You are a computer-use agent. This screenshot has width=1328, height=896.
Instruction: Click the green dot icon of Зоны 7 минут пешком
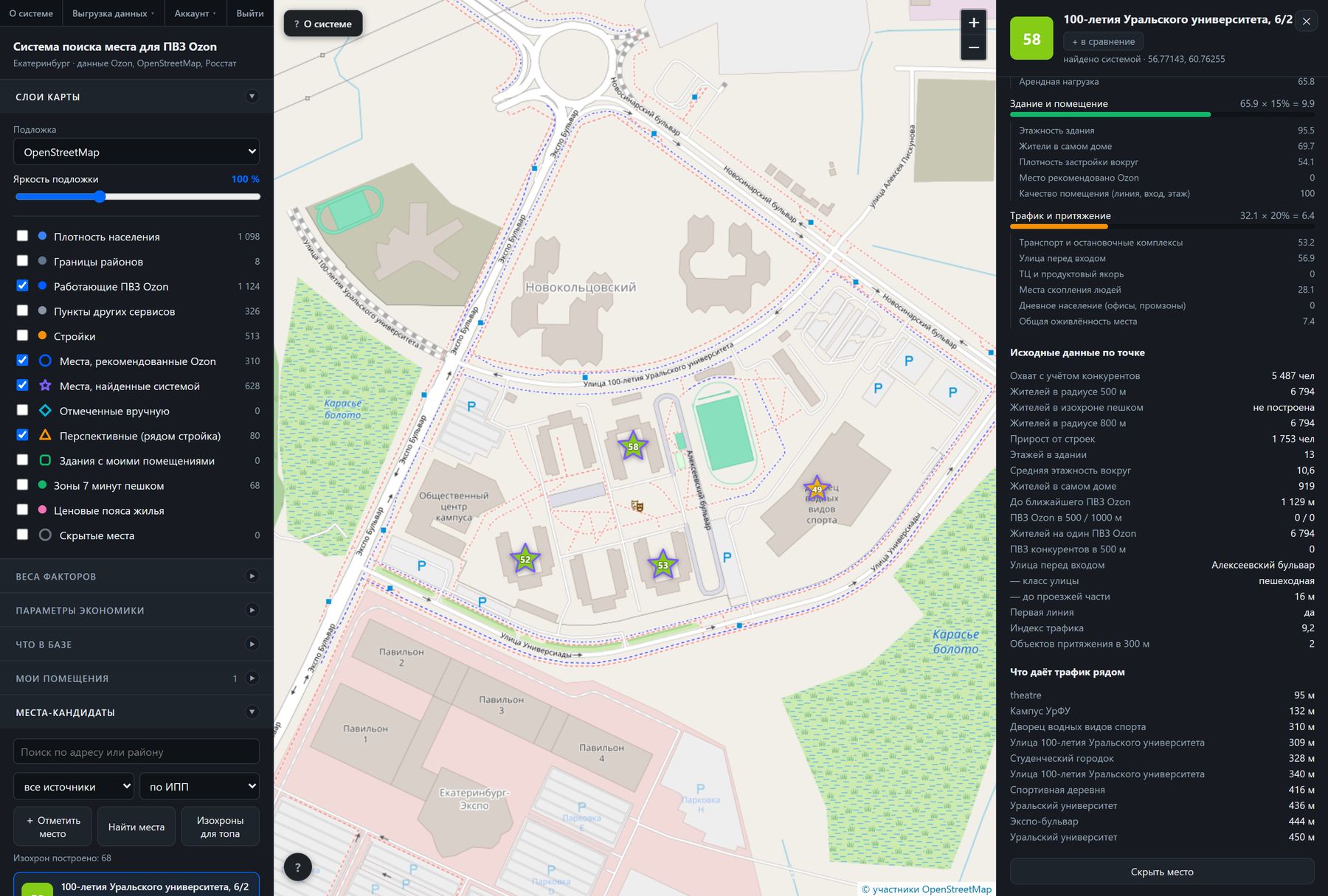coord(42,485)
